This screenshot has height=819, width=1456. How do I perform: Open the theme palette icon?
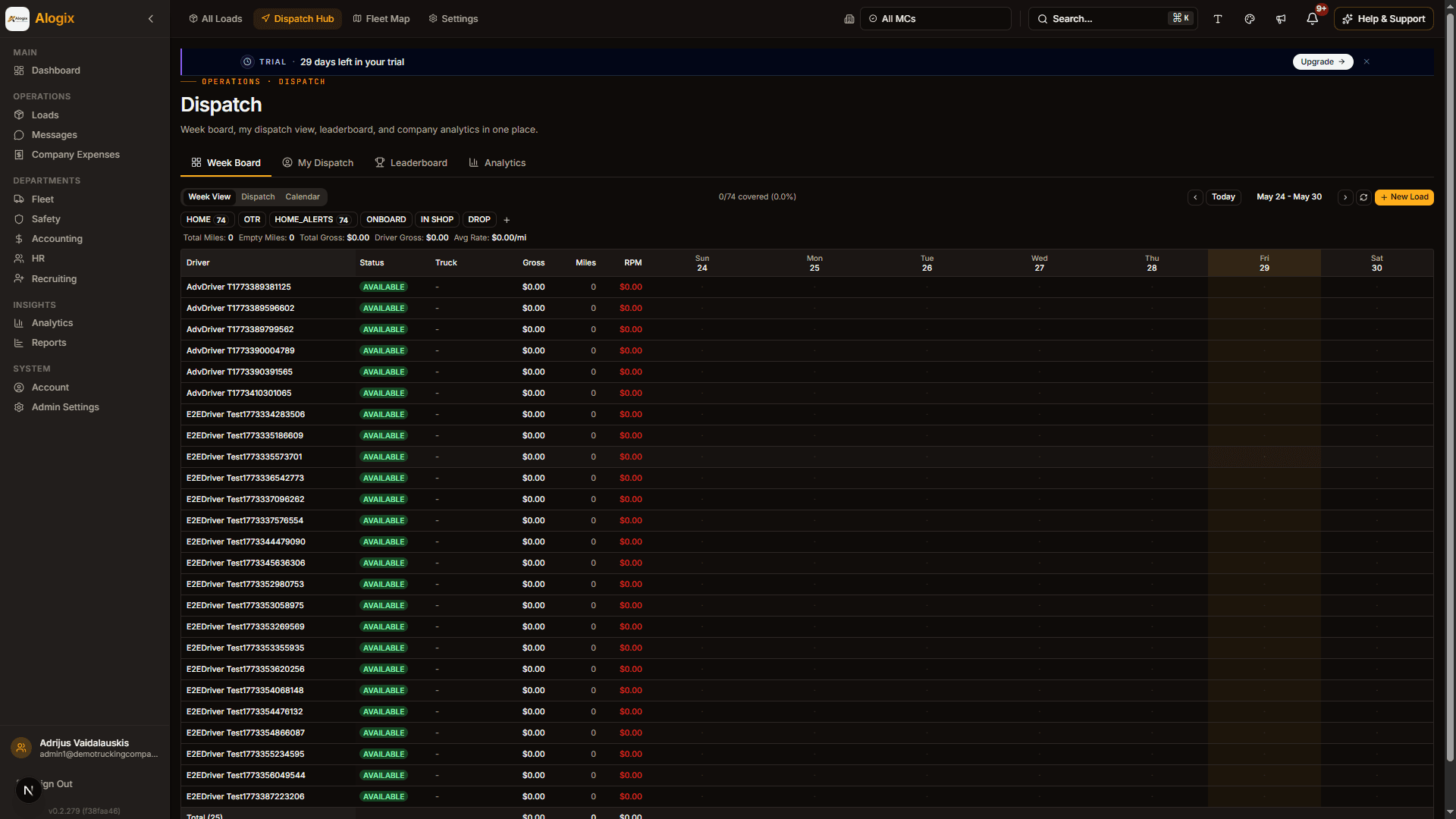pyautogui.click(x=1250, y=19)
